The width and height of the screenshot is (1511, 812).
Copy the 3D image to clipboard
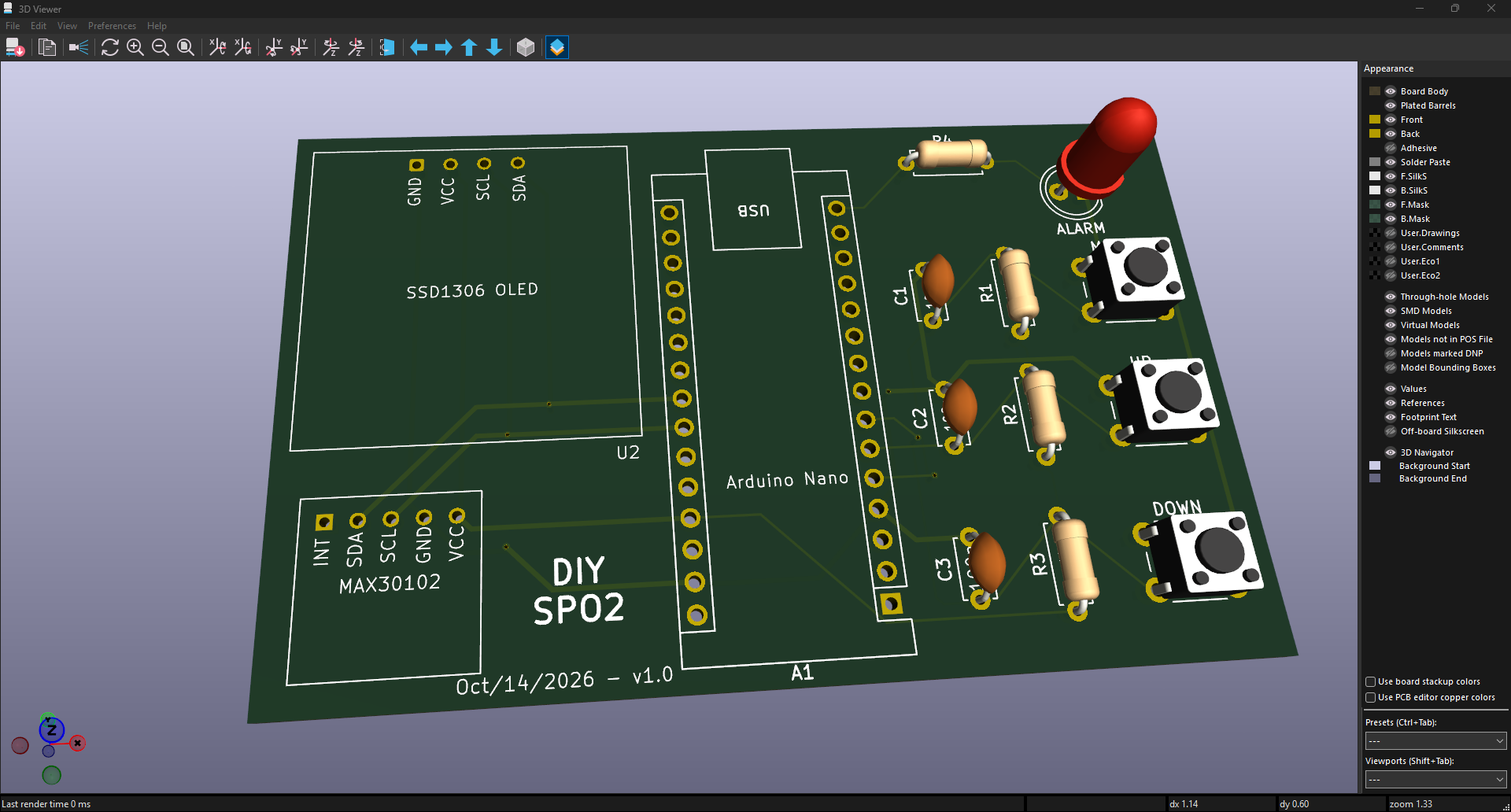pyautogui.click(x=47, y=48)
